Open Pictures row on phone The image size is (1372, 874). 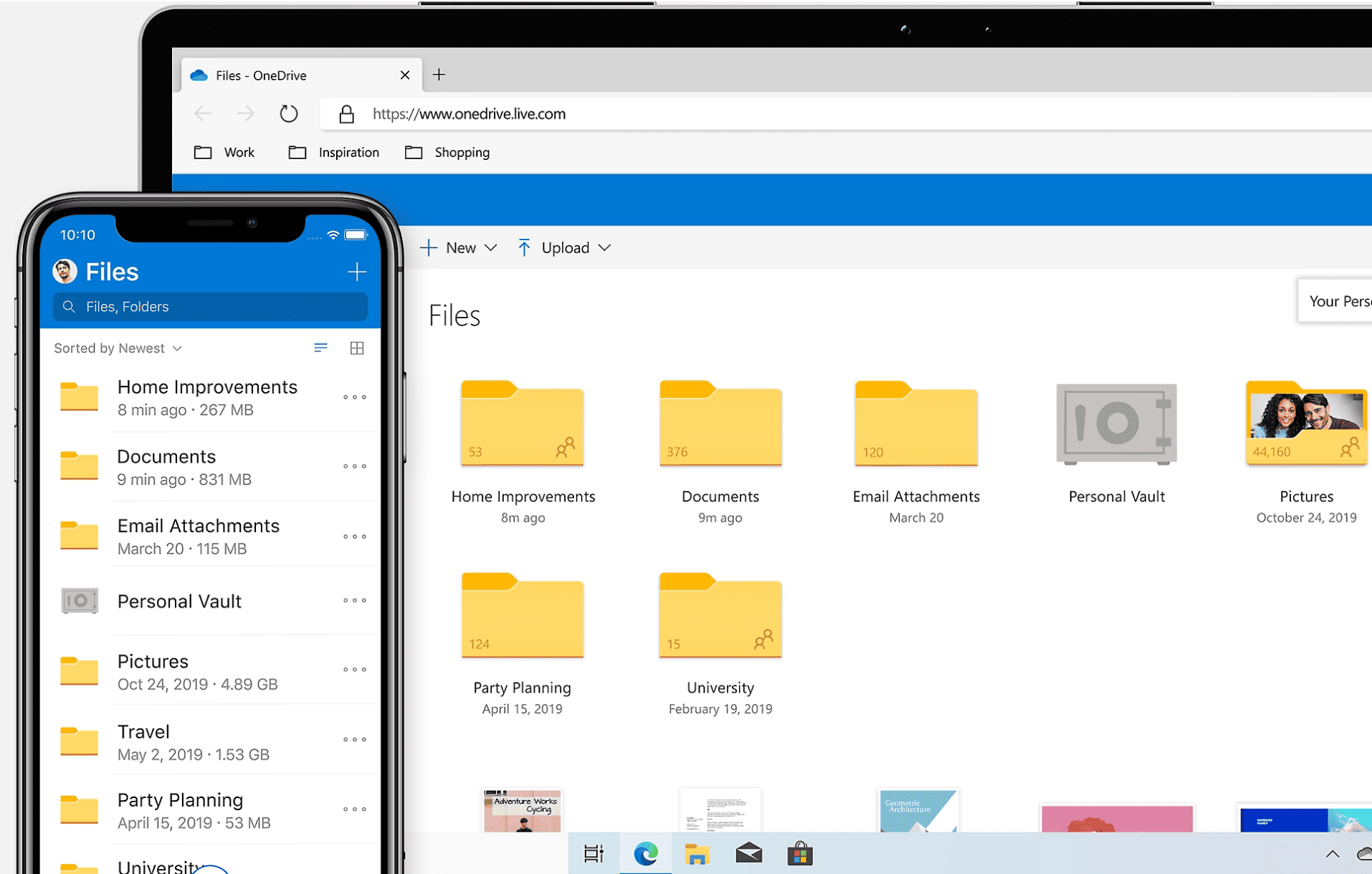(x=210, y=671)
